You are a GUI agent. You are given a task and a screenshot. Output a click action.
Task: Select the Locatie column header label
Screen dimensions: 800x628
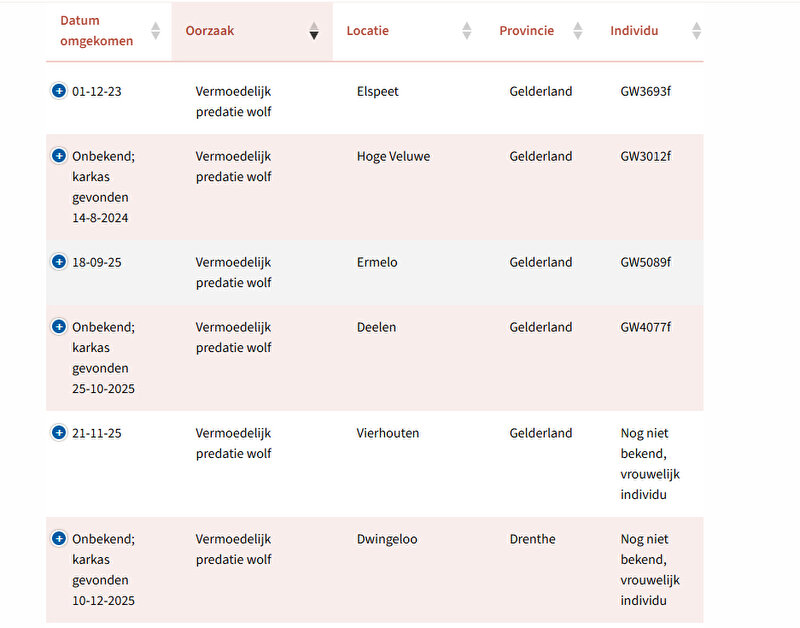[x=368, y=31]
